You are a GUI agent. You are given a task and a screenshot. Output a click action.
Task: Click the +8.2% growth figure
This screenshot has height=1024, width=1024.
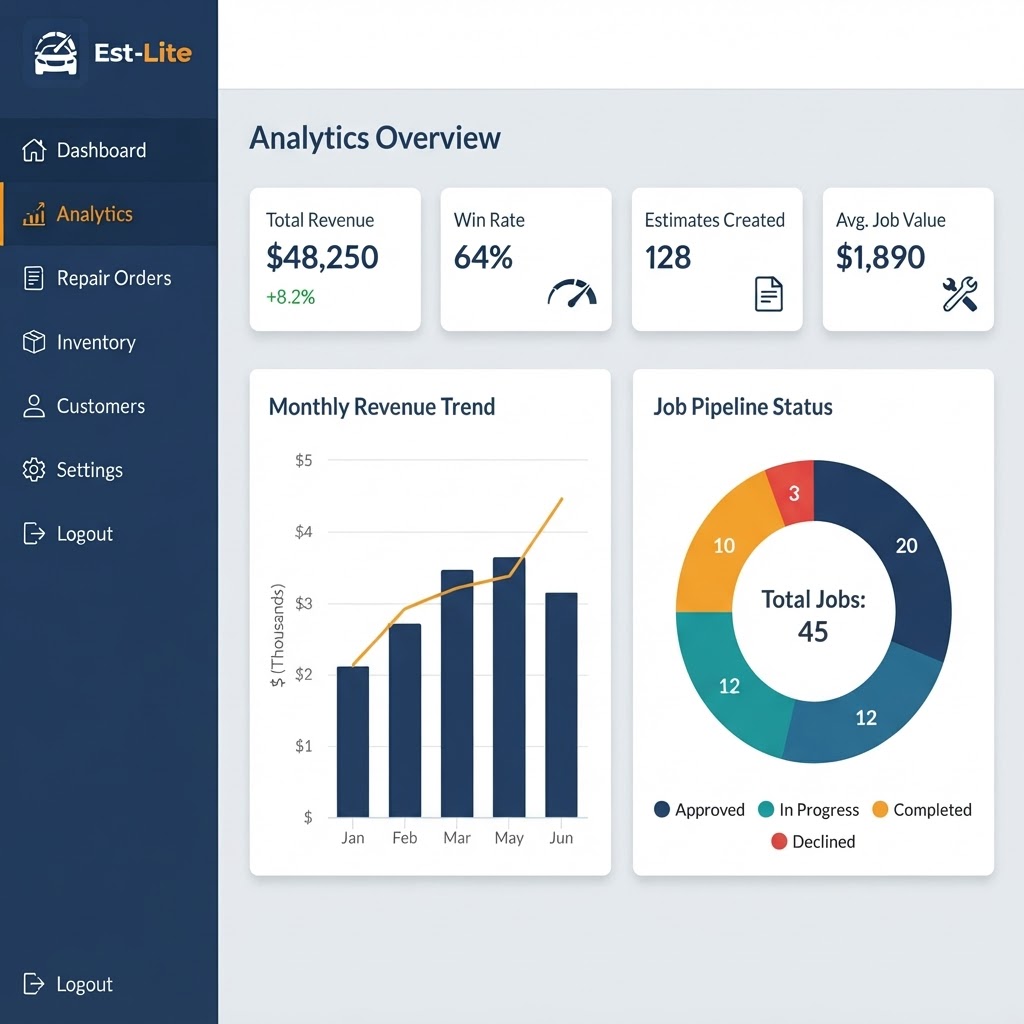[291, 297]
